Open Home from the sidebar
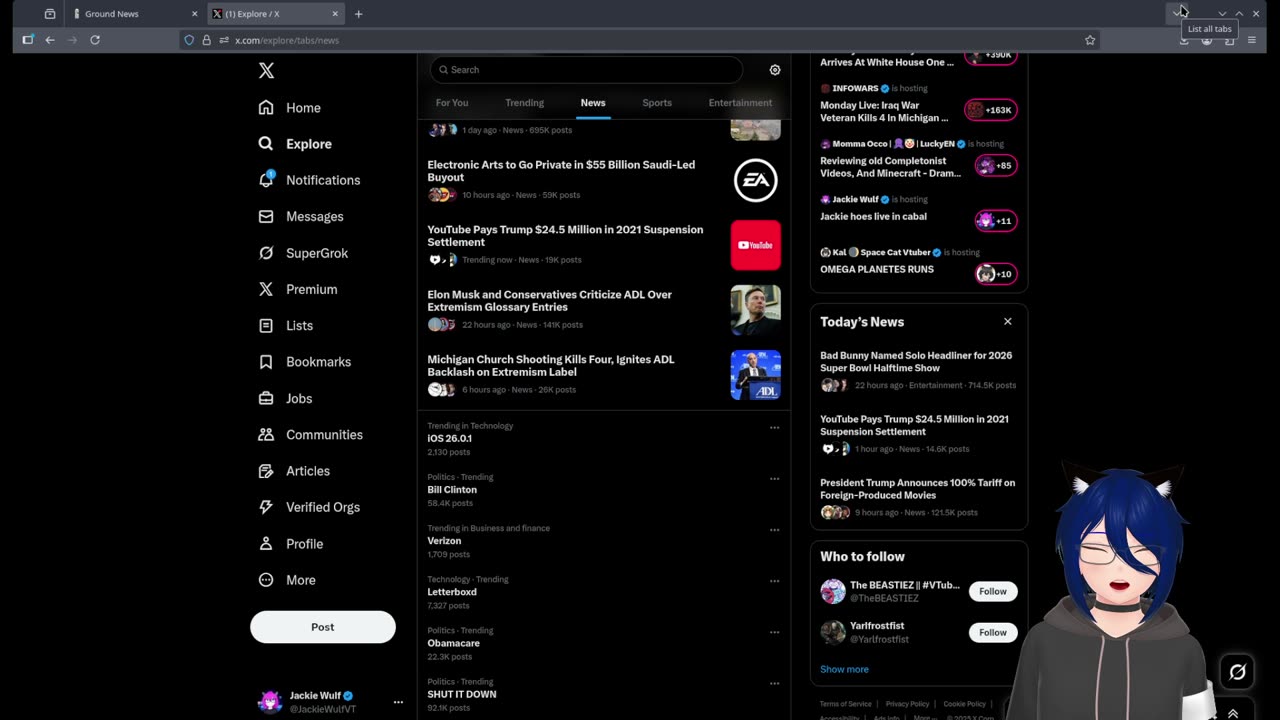 point(290,108)
